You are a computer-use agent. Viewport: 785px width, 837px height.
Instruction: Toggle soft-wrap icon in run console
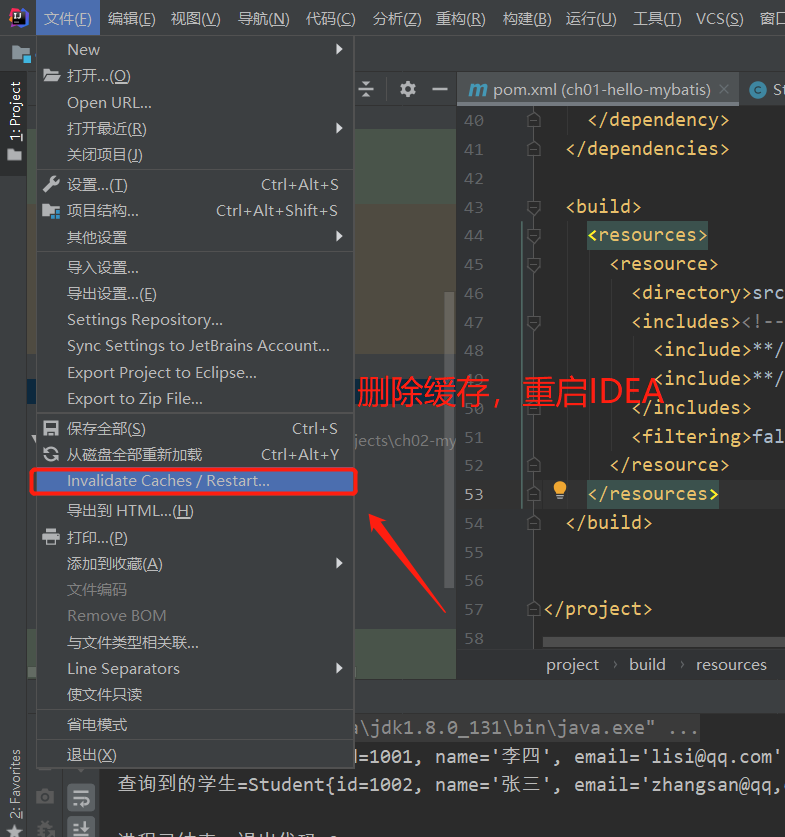pos(81,797)
